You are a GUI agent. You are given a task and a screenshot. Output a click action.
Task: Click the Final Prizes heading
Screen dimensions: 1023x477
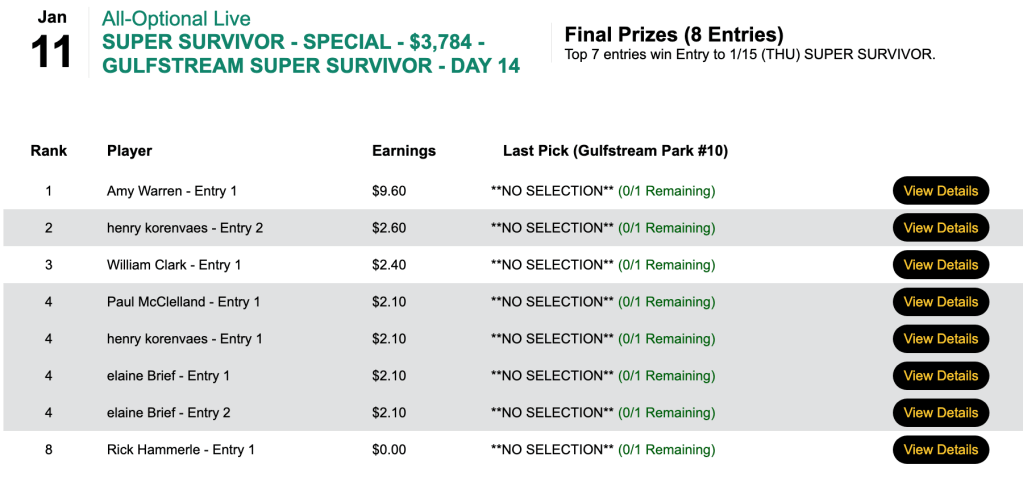tap(674, 35)
